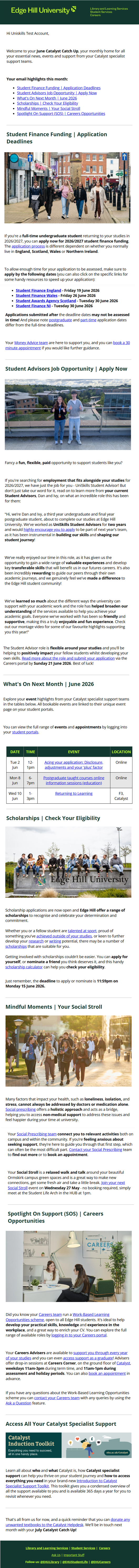Open the Scholarships Check Your Eligibility link
The height and width of the screenshot is (1568, 139).
[x=47, y=103]
